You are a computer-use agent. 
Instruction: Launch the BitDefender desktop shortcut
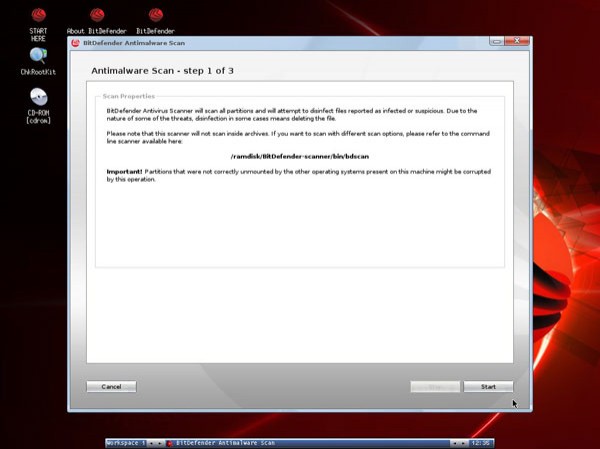[x=155, y=22]
